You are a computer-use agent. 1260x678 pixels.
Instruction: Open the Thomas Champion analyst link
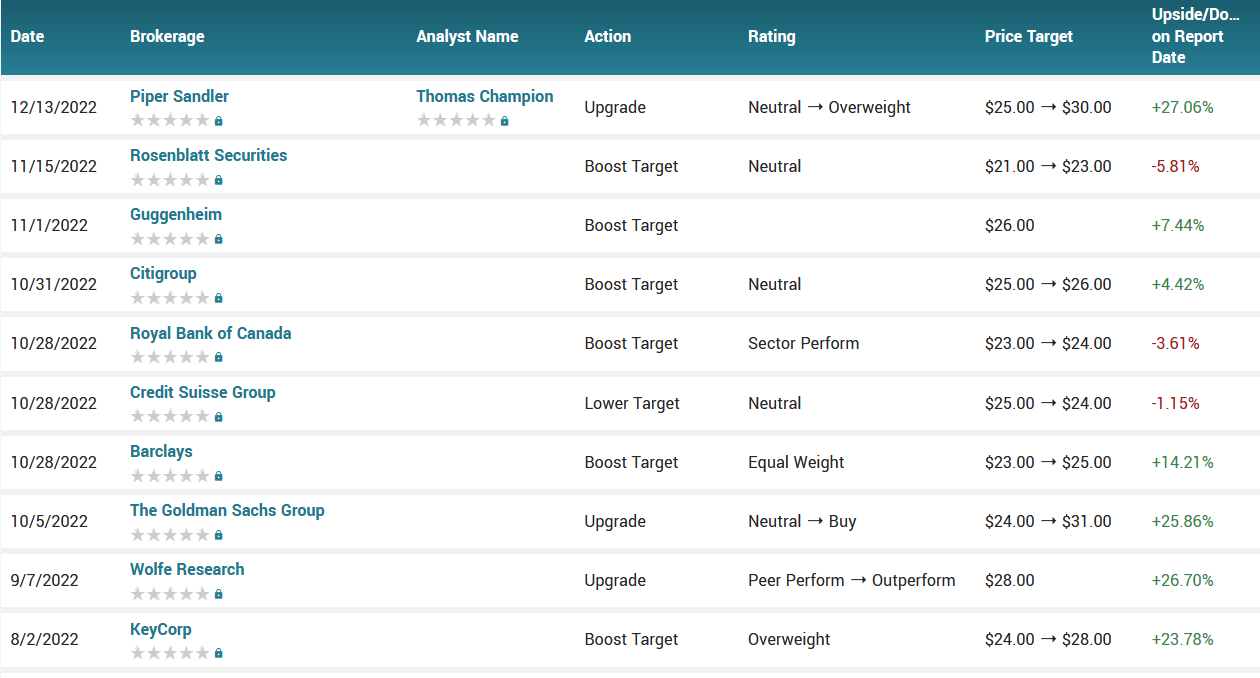(485, 96)
